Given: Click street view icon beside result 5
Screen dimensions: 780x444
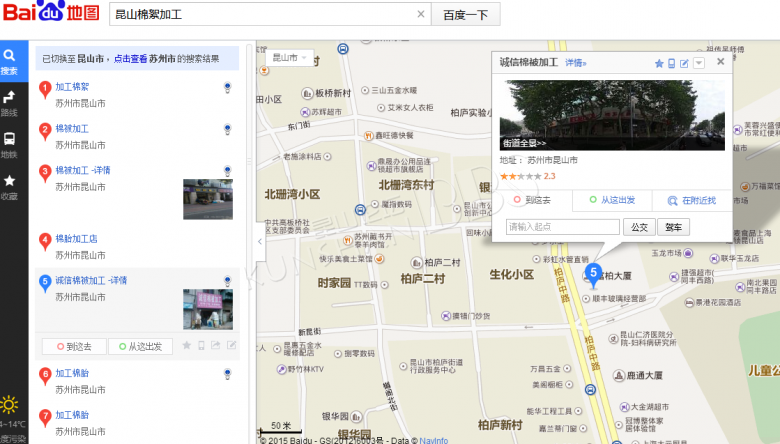Looking at the screenshot, I should [227, 281].
